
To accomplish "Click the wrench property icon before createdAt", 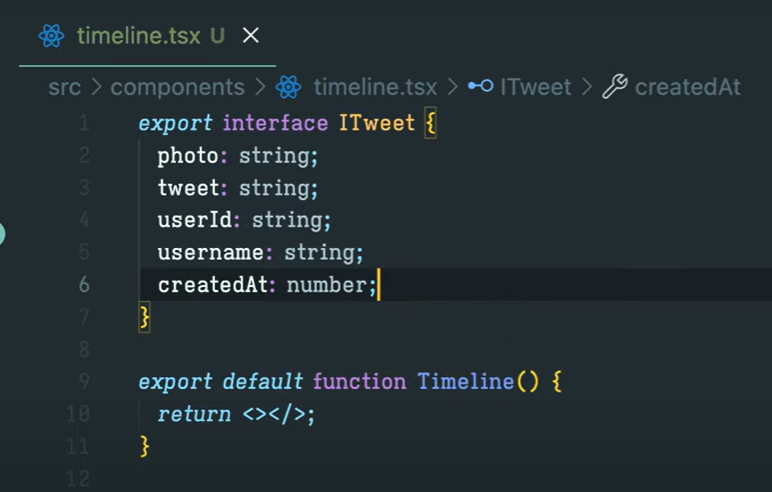I will [x=614, y=87].
